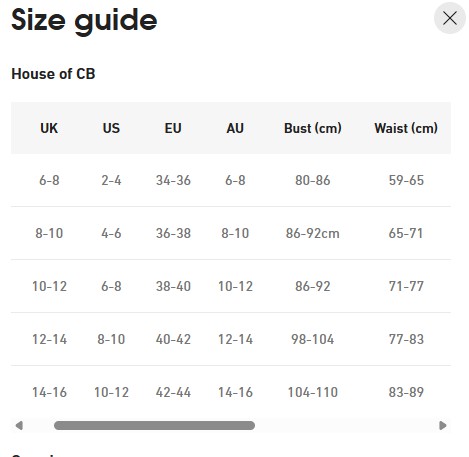Click the horizontal scrollbar thumb
469x457 pixels.
click(x=154, y=425)
